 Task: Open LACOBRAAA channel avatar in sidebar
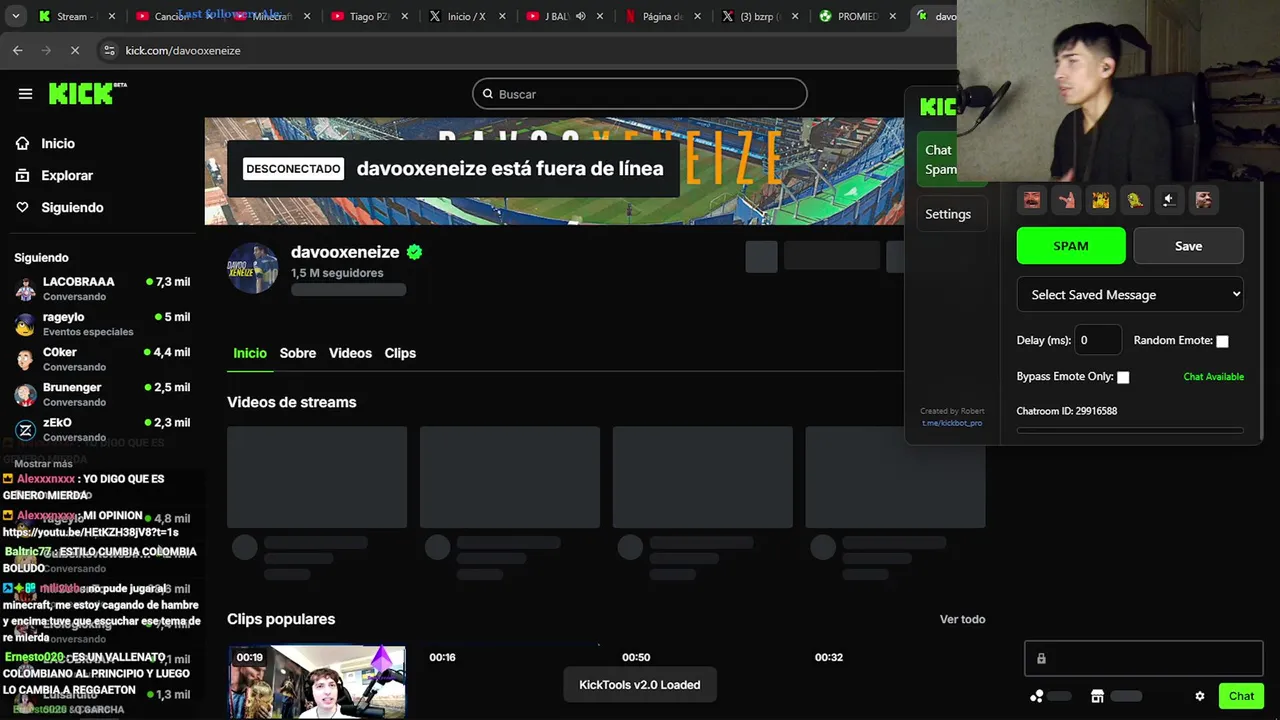[x=26, y=289]
